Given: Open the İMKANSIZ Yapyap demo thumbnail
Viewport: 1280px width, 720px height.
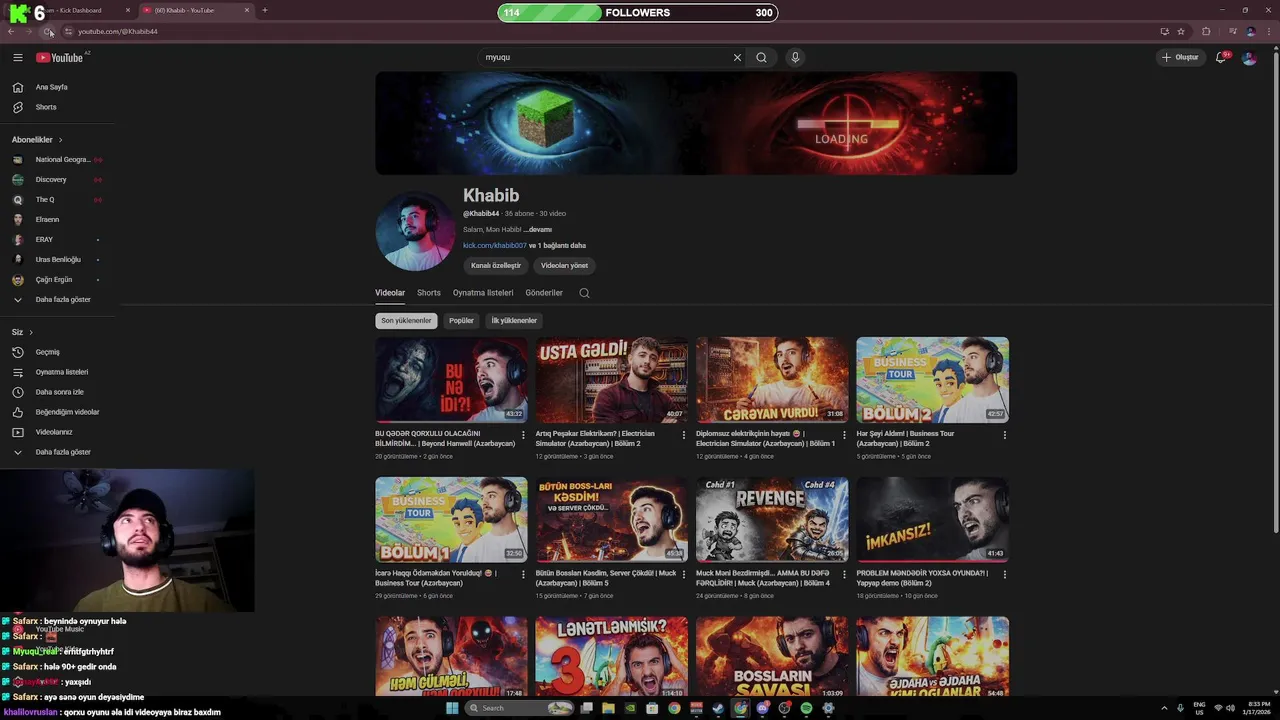Looking at the screenshot, I should coord(932,520).
